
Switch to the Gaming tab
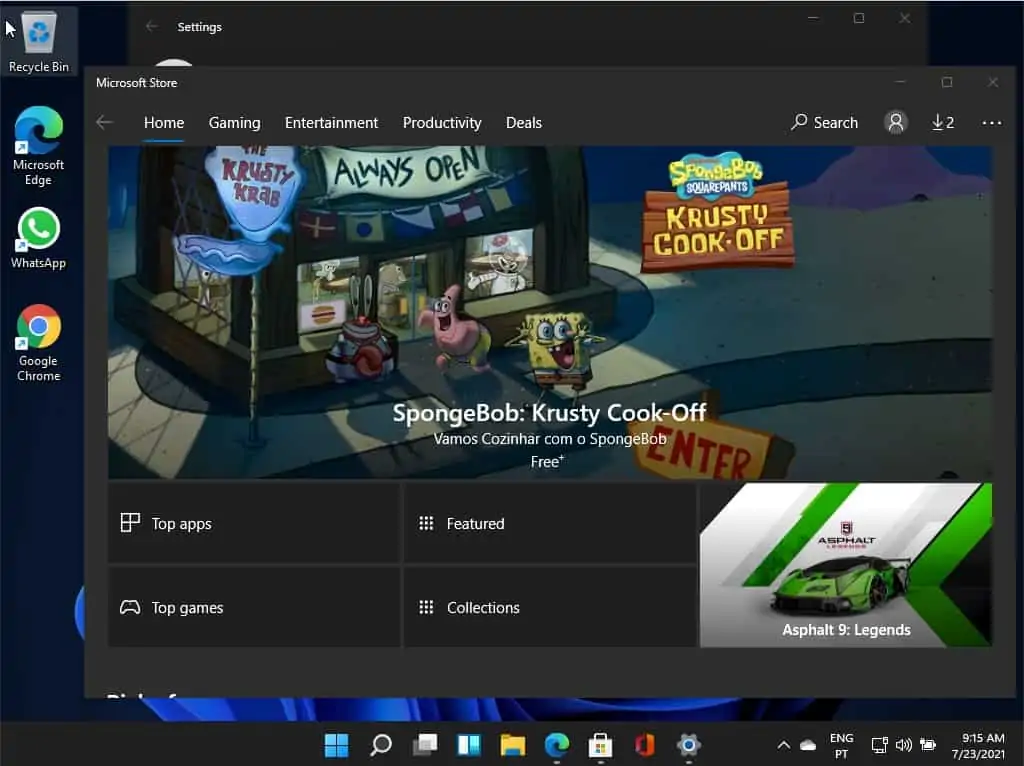click(234, 122)
